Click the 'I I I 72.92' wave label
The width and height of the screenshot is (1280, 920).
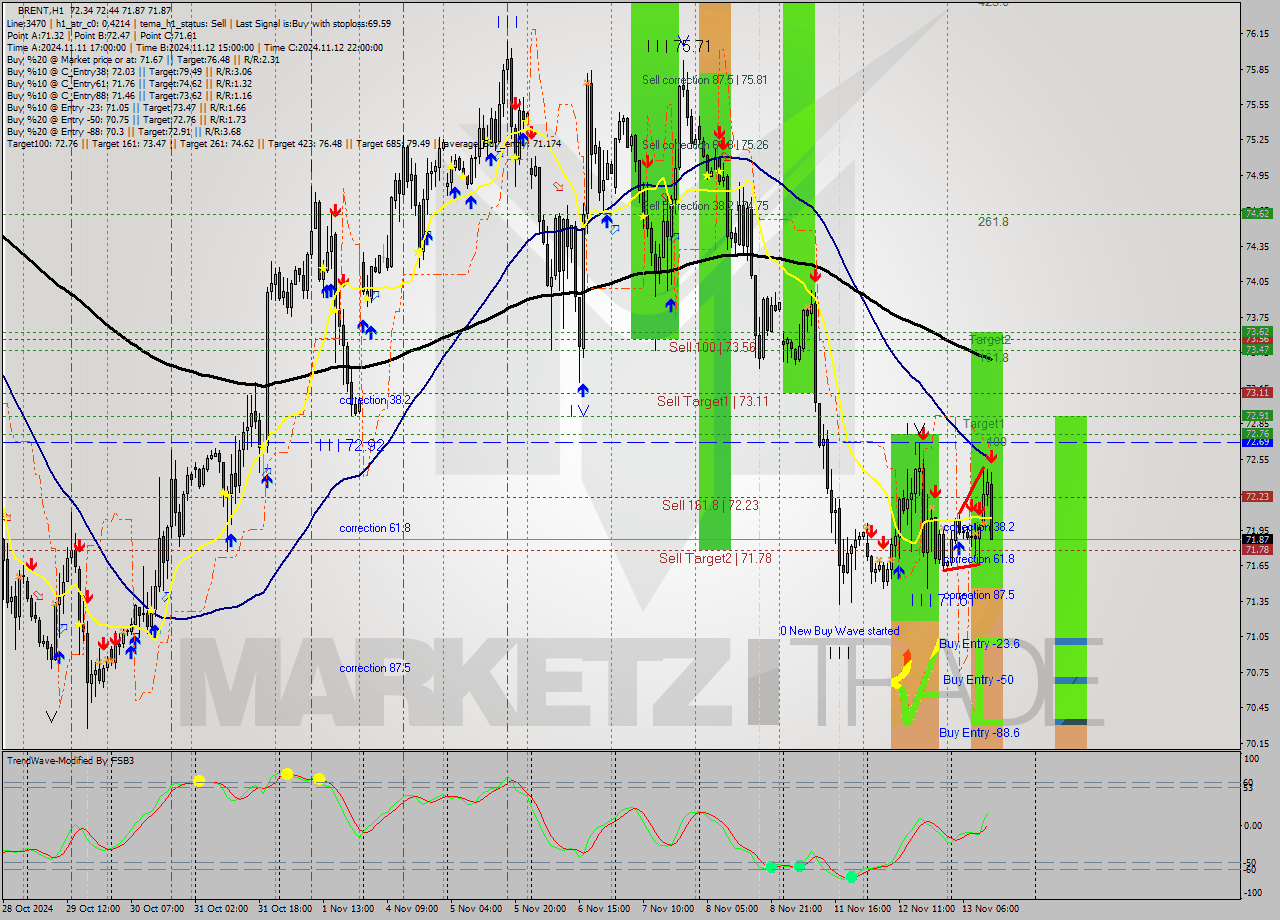351,445
